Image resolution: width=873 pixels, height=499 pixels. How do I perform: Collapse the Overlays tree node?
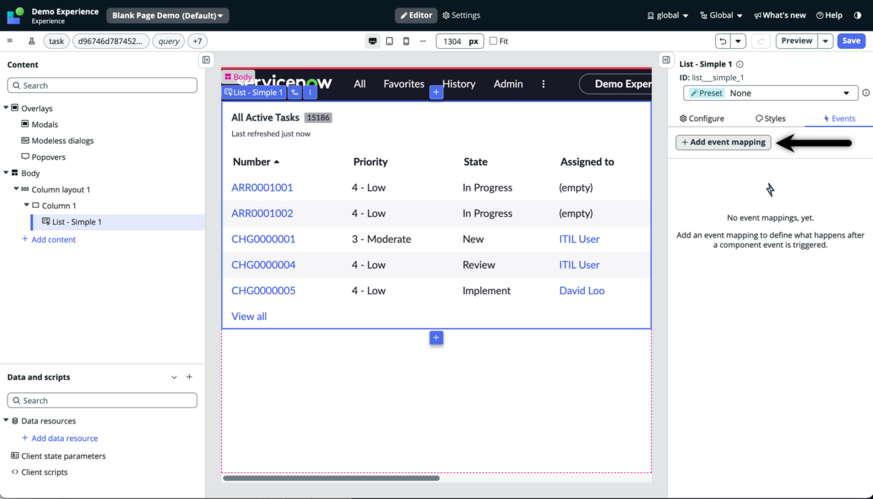tap(6, 107)
